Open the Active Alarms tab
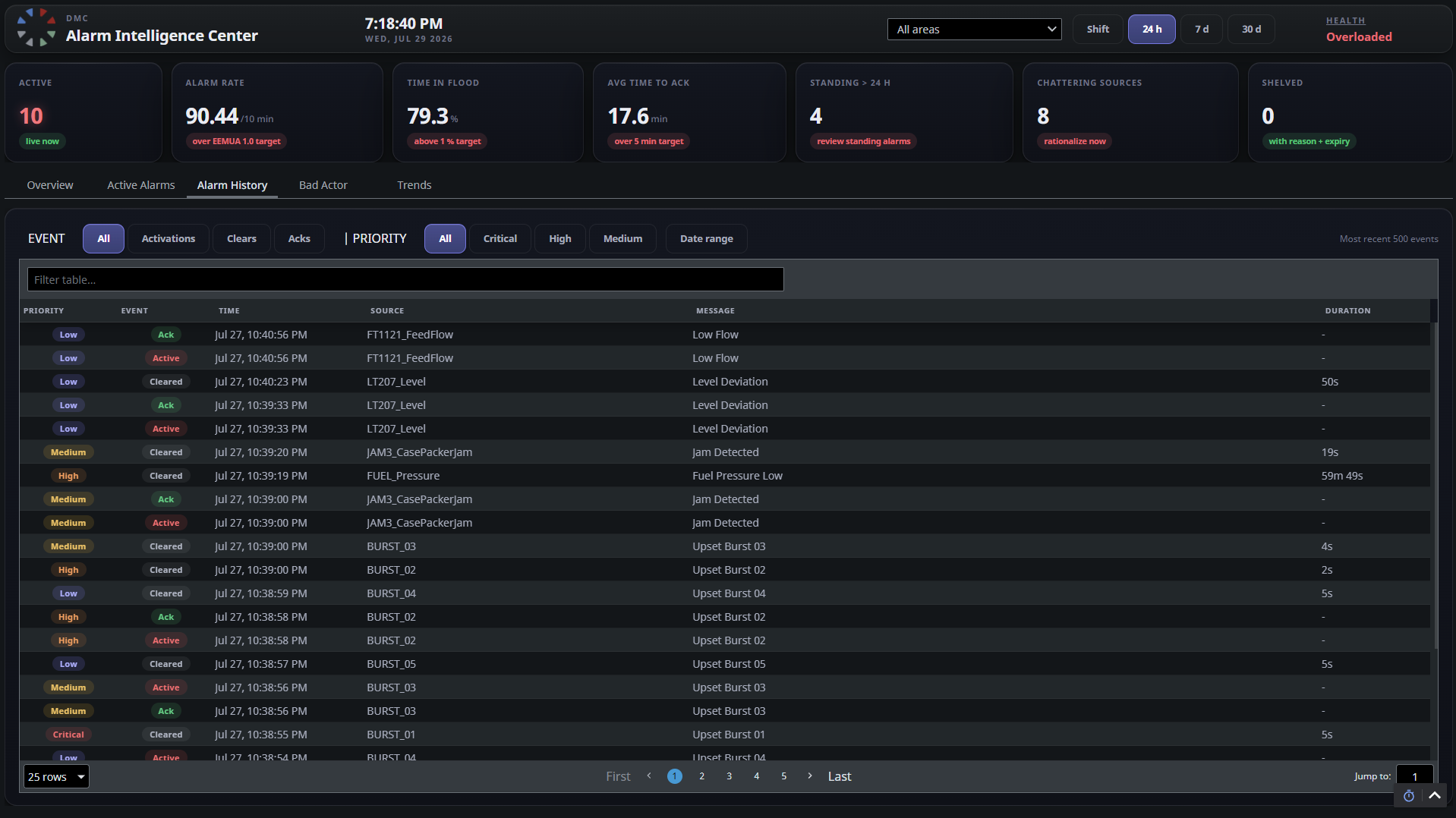 click(x=141, y=185)
